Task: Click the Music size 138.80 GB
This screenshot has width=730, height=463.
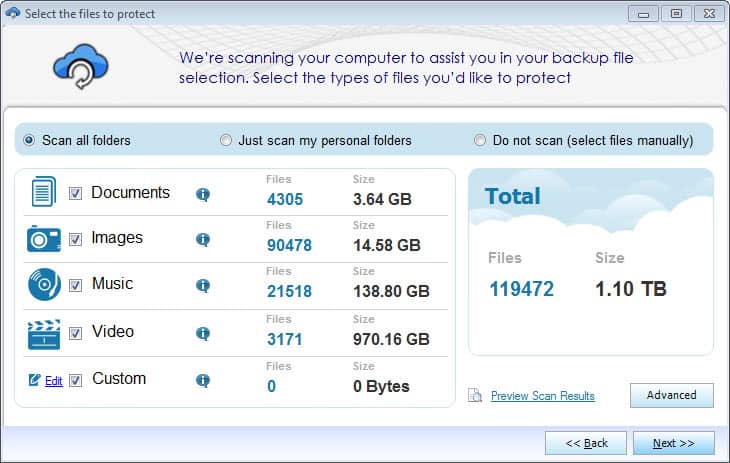Action: [x=391, y=291]
